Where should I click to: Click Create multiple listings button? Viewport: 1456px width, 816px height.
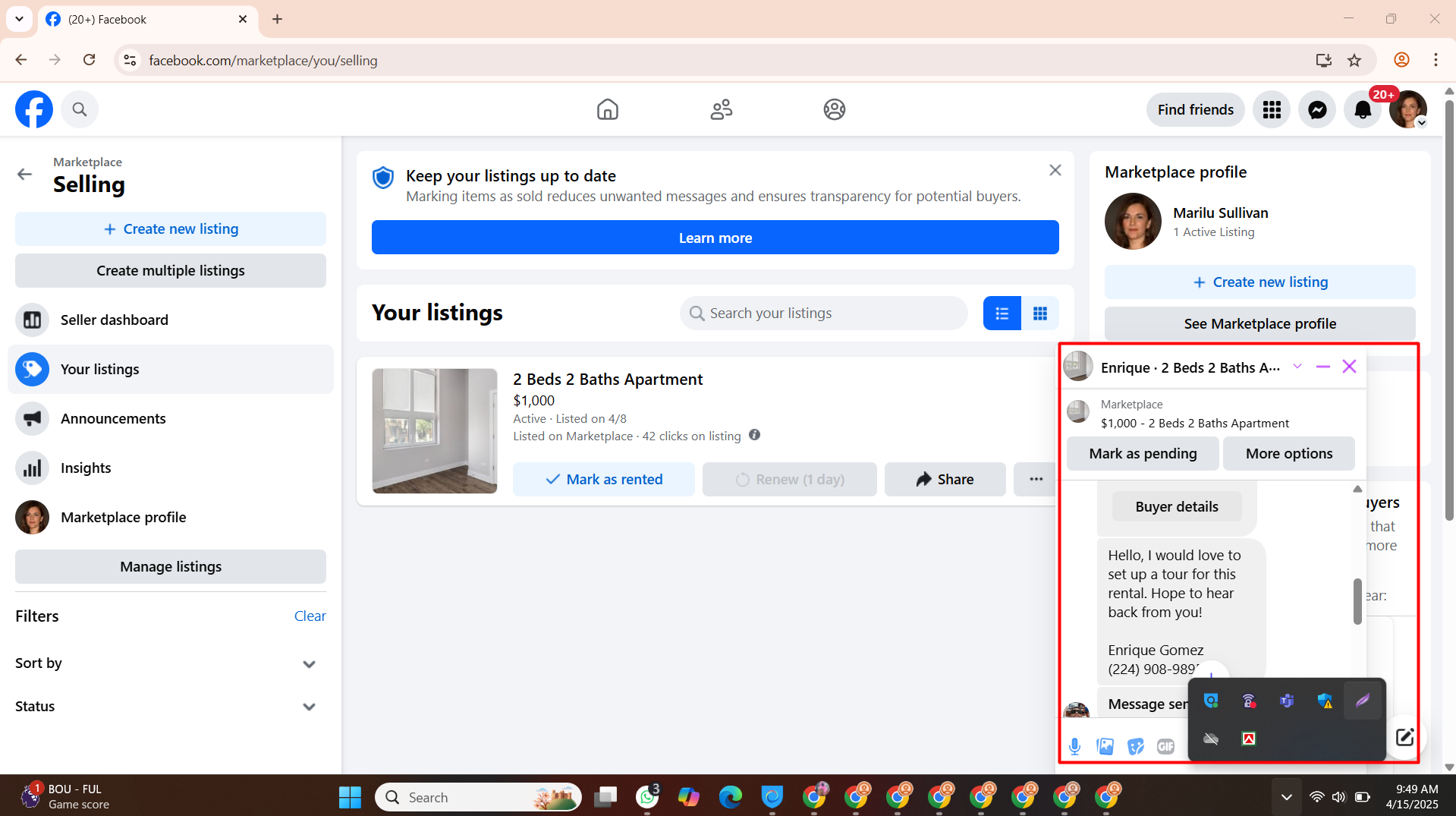(x=171, y=270)
